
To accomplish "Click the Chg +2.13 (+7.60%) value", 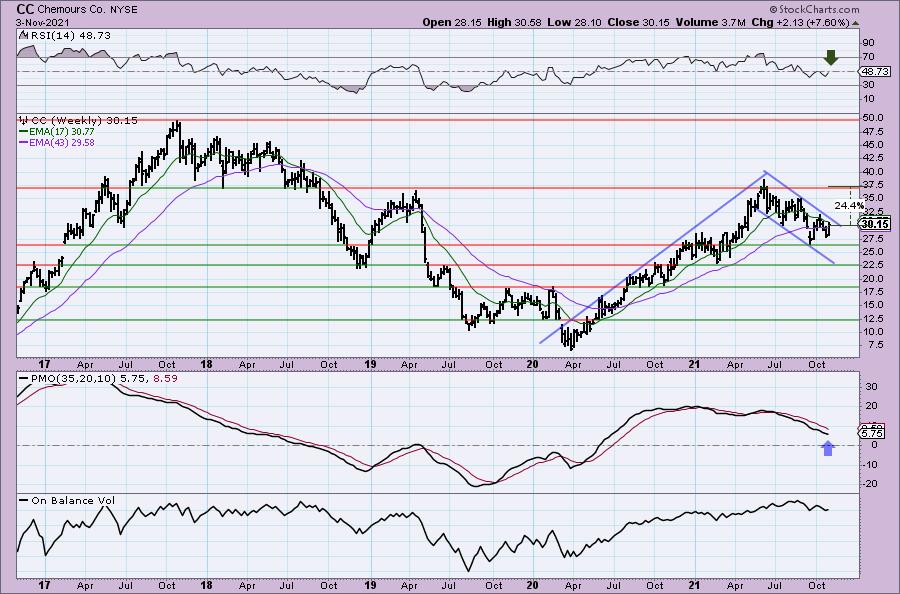I will point(800,22).
